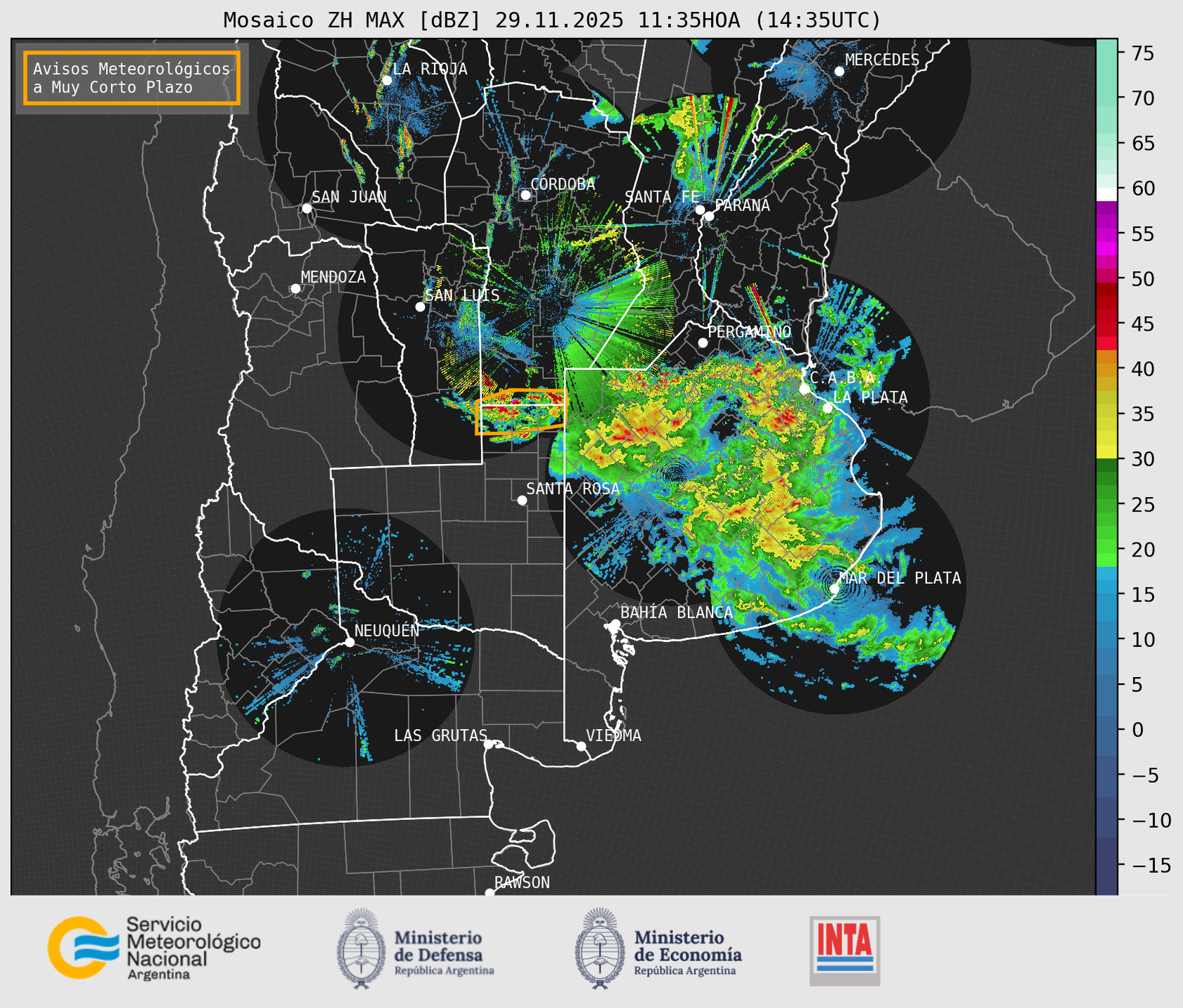Click the MENDOZA city marker
The width and height of the screenshot is (1183, 1008).
coord(295,289)
